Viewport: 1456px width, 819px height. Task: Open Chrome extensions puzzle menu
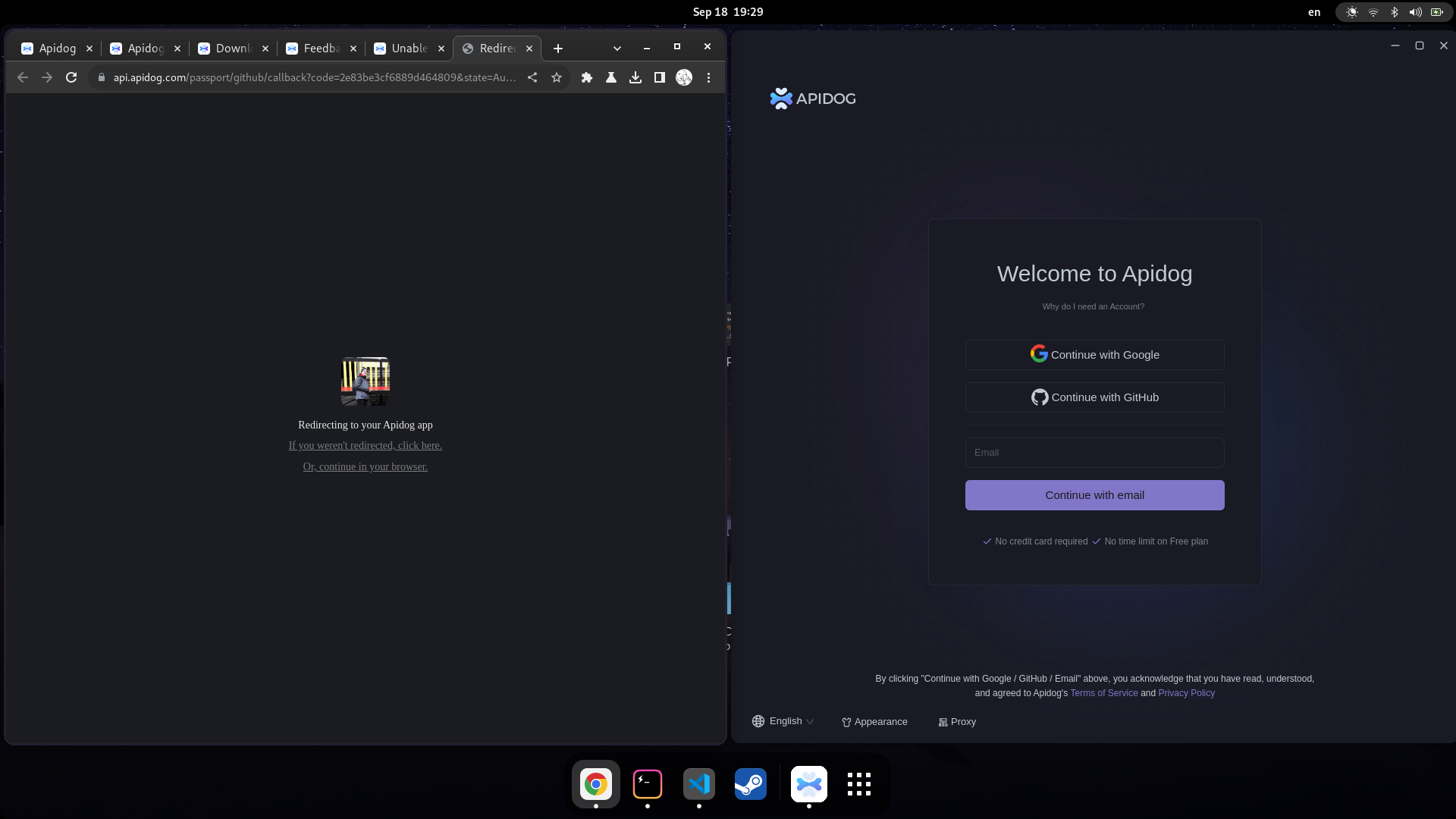[587, 77]
